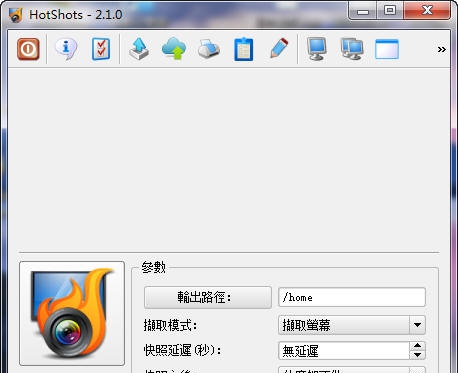The image size is (458, 373).
Task: Open the Preferences checklist icon
Action: [x=101, y=49]
